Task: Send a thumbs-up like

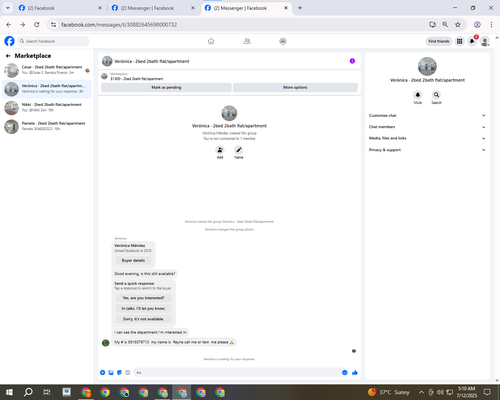Action: tap(355, 372)
